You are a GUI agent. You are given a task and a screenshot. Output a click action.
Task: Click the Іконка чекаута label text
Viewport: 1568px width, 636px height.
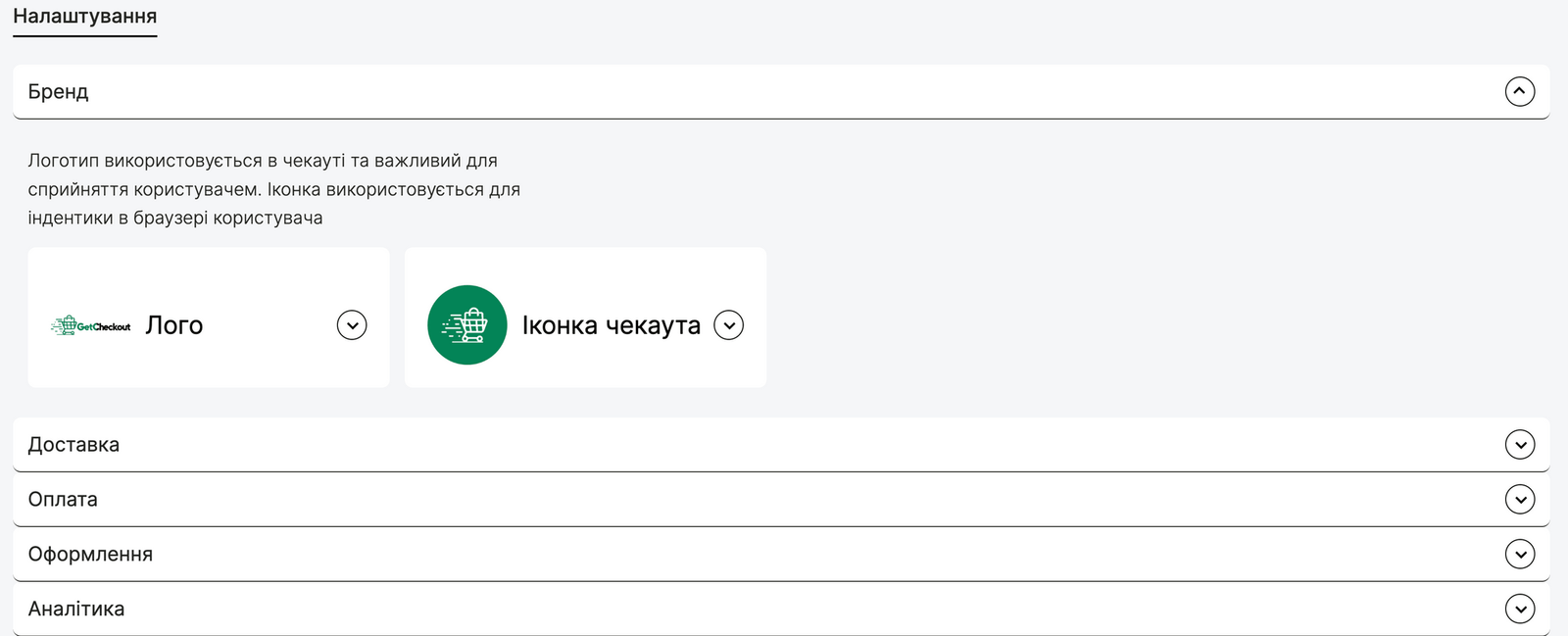point(612,325)
